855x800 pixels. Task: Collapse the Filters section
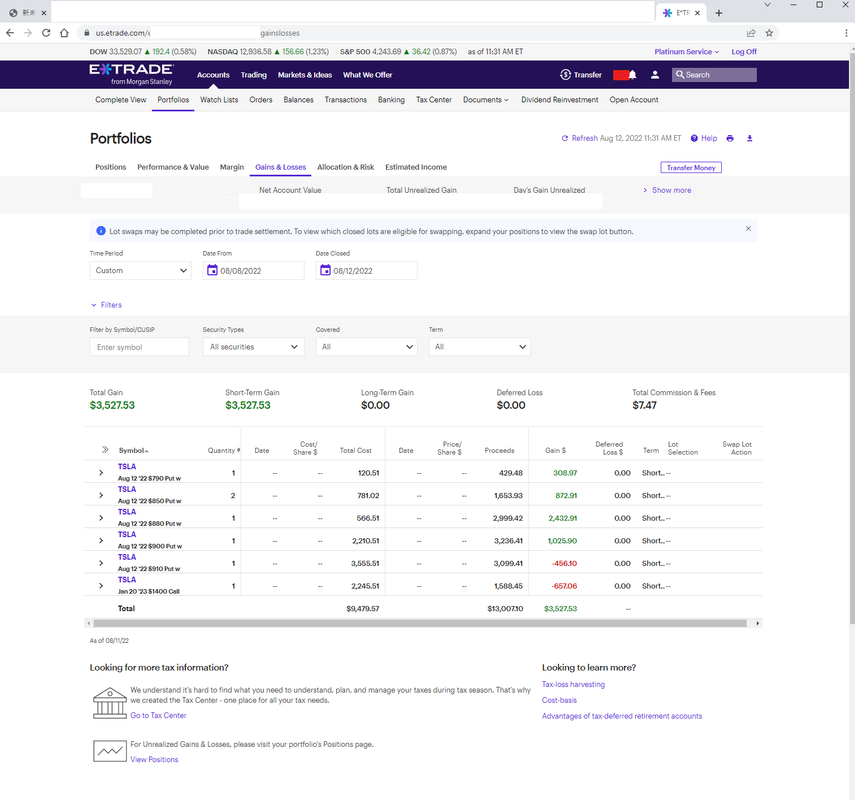[106, 305]
